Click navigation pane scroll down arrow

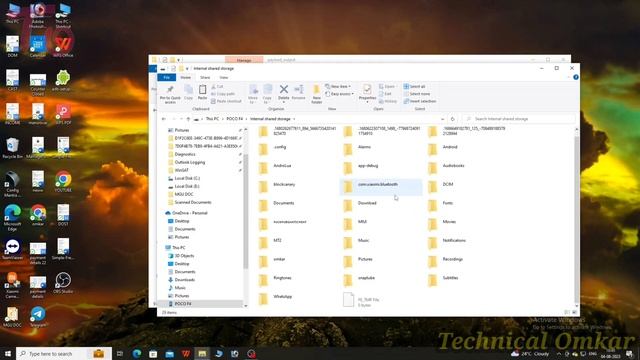pyautogui.click(x=245, y=306)
